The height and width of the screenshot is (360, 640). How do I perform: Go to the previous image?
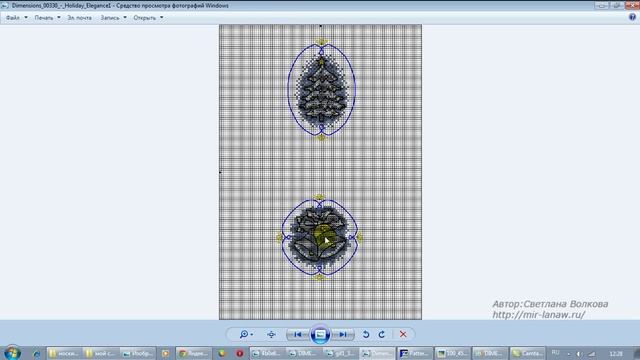pyautogui.click(x=298, y=335)
